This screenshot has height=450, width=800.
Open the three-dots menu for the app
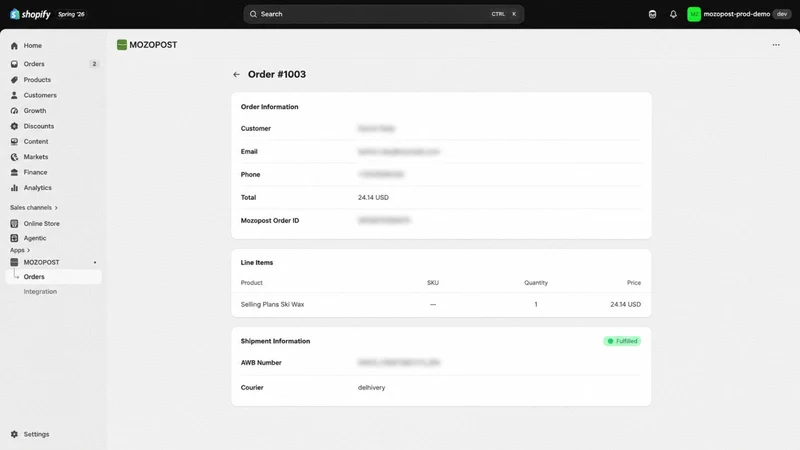point(776,45)
